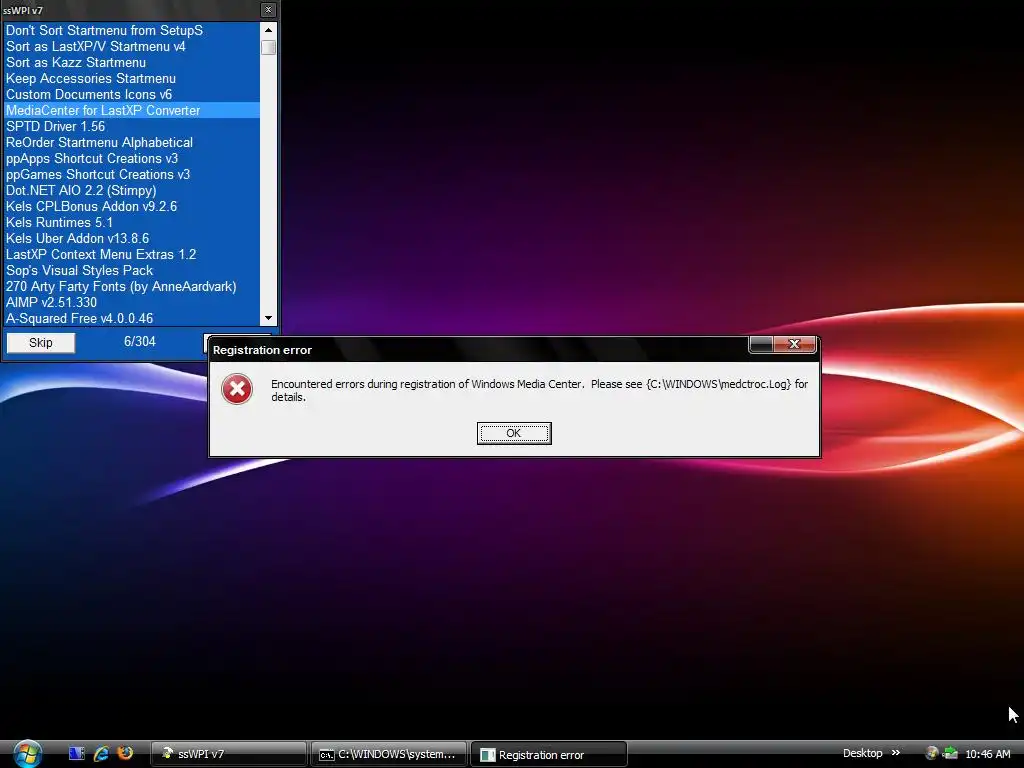Select LastXP Context Menu Extras 1.2
The image size is (1024, 768).
point(132,254)
